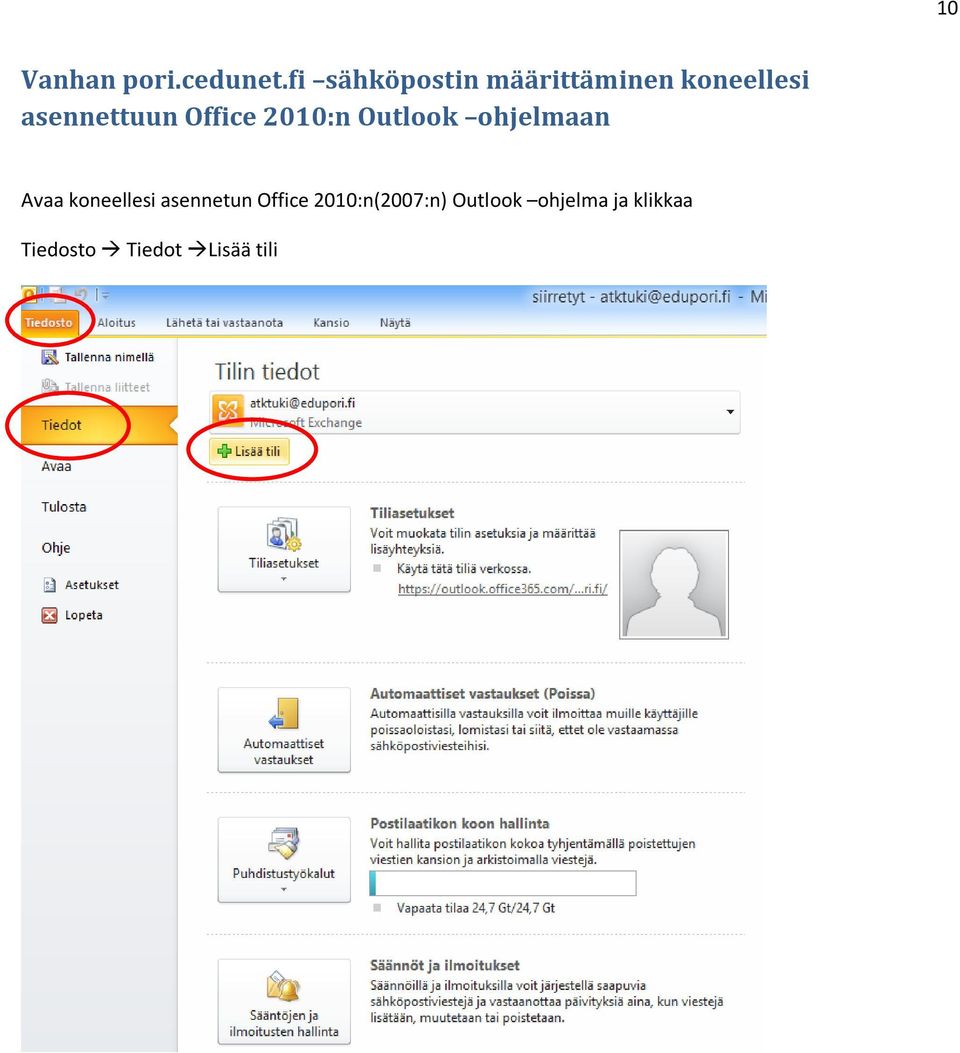Click the Tallenna nimellä save icon
The image size is (960, 1053).
50,357
